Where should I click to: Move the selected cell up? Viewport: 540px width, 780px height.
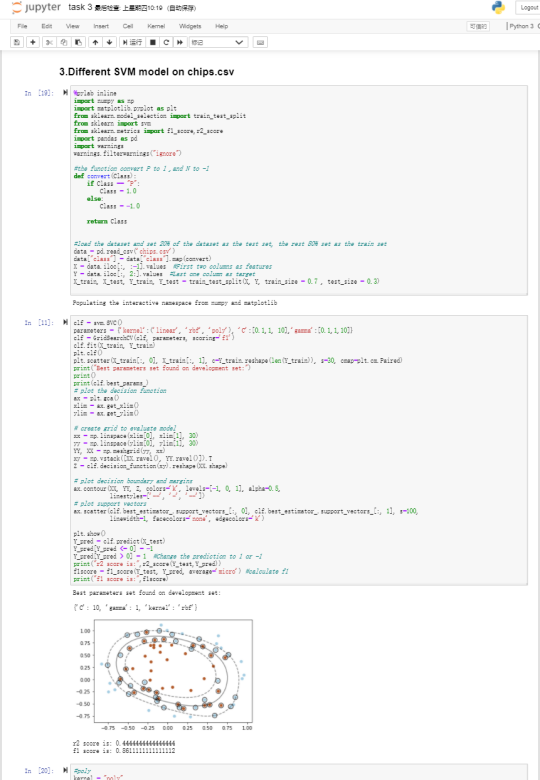coord(95,42)
